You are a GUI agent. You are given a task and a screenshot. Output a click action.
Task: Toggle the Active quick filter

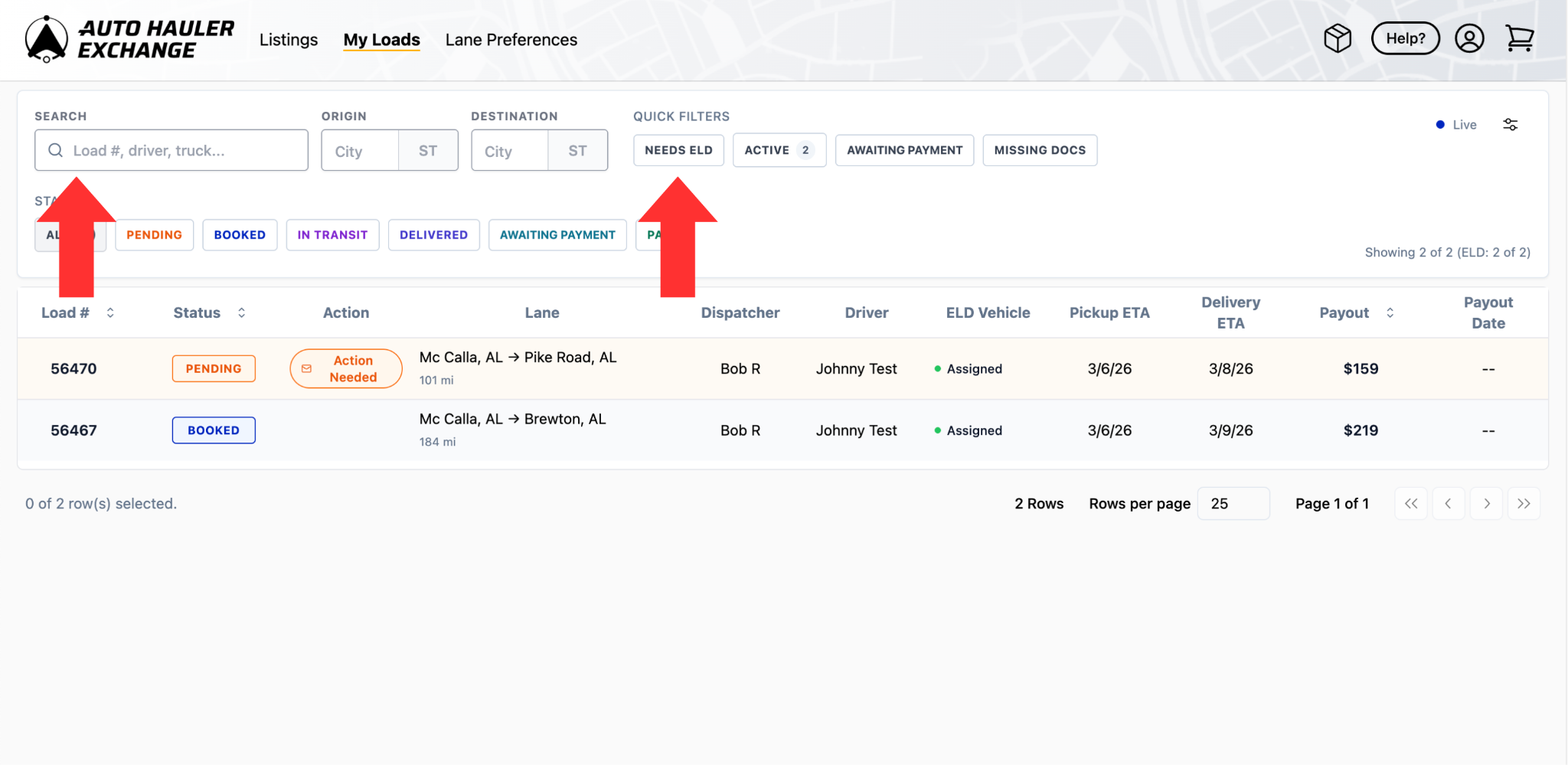(779, 150)
